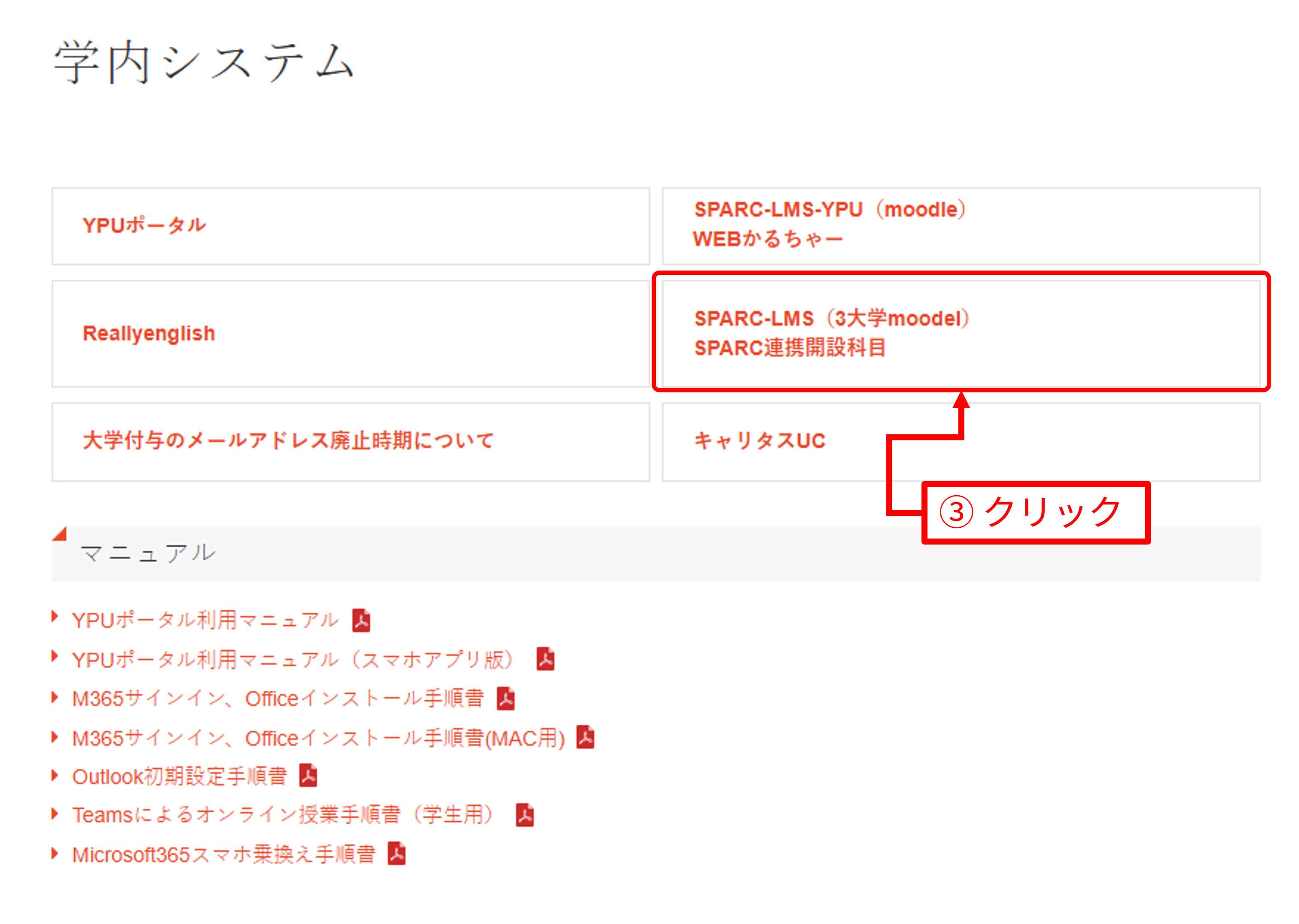Click PDF icon beside スマホアプリ版 manual

[545, 659]
